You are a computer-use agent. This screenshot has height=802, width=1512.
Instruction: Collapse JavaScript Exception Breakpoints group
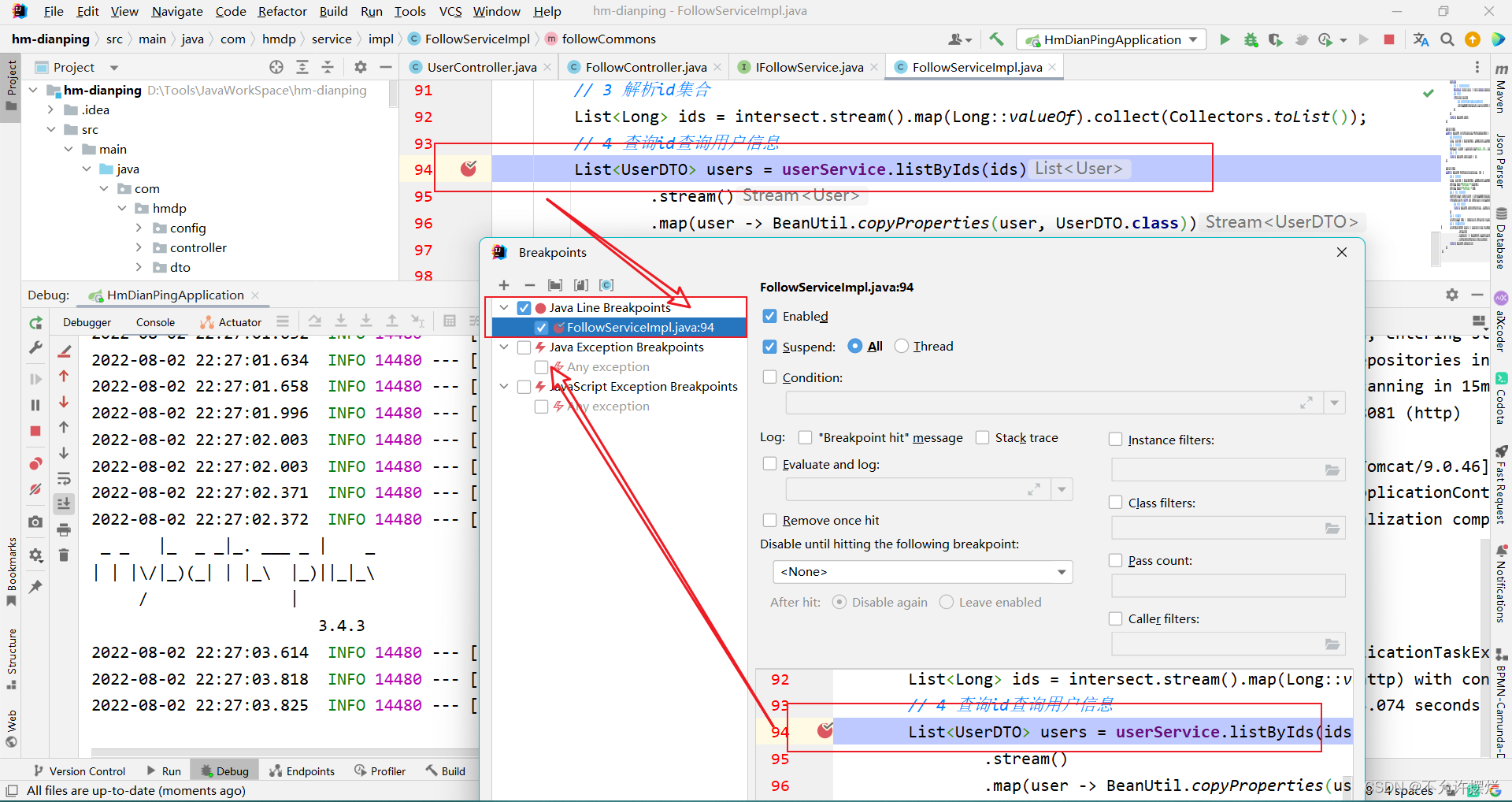pos(504,386)
